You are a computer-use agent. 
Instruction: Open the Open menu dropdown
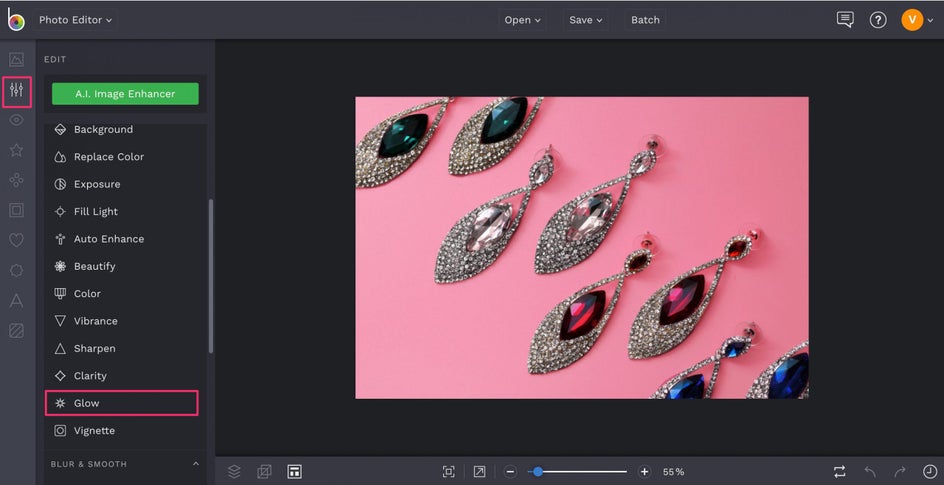(523, 20)
